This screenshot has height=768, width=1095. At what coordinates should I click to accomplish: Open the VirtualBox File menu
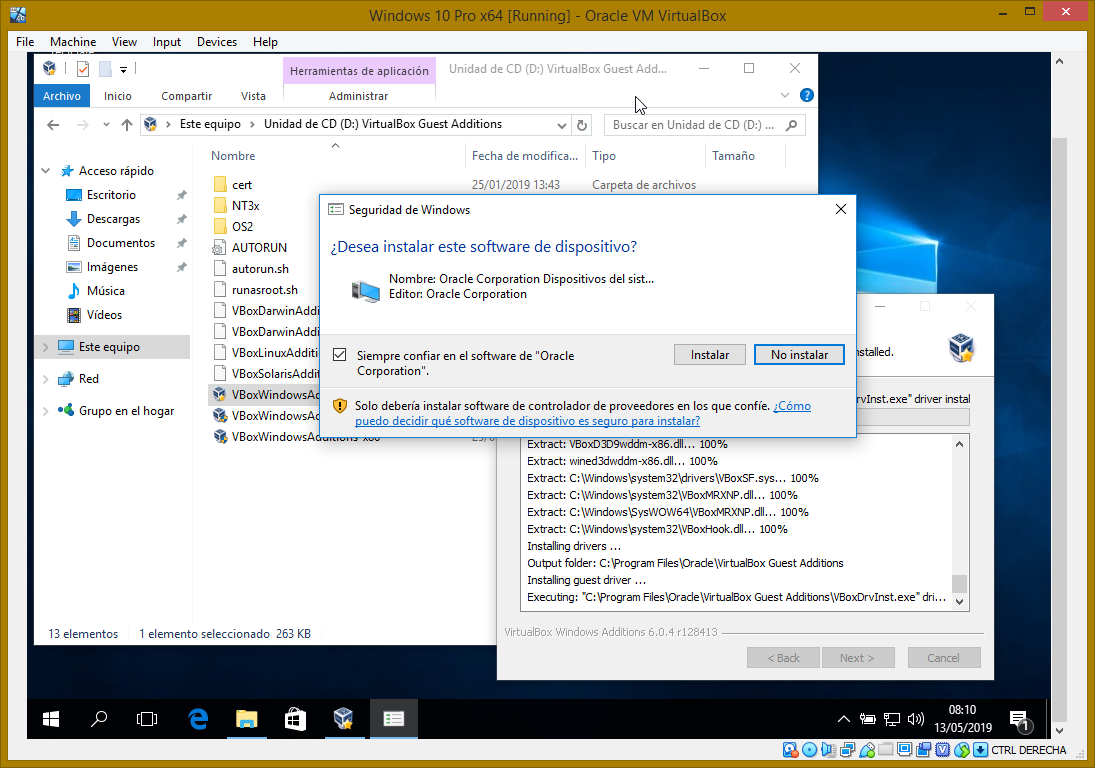coord(25,42)
